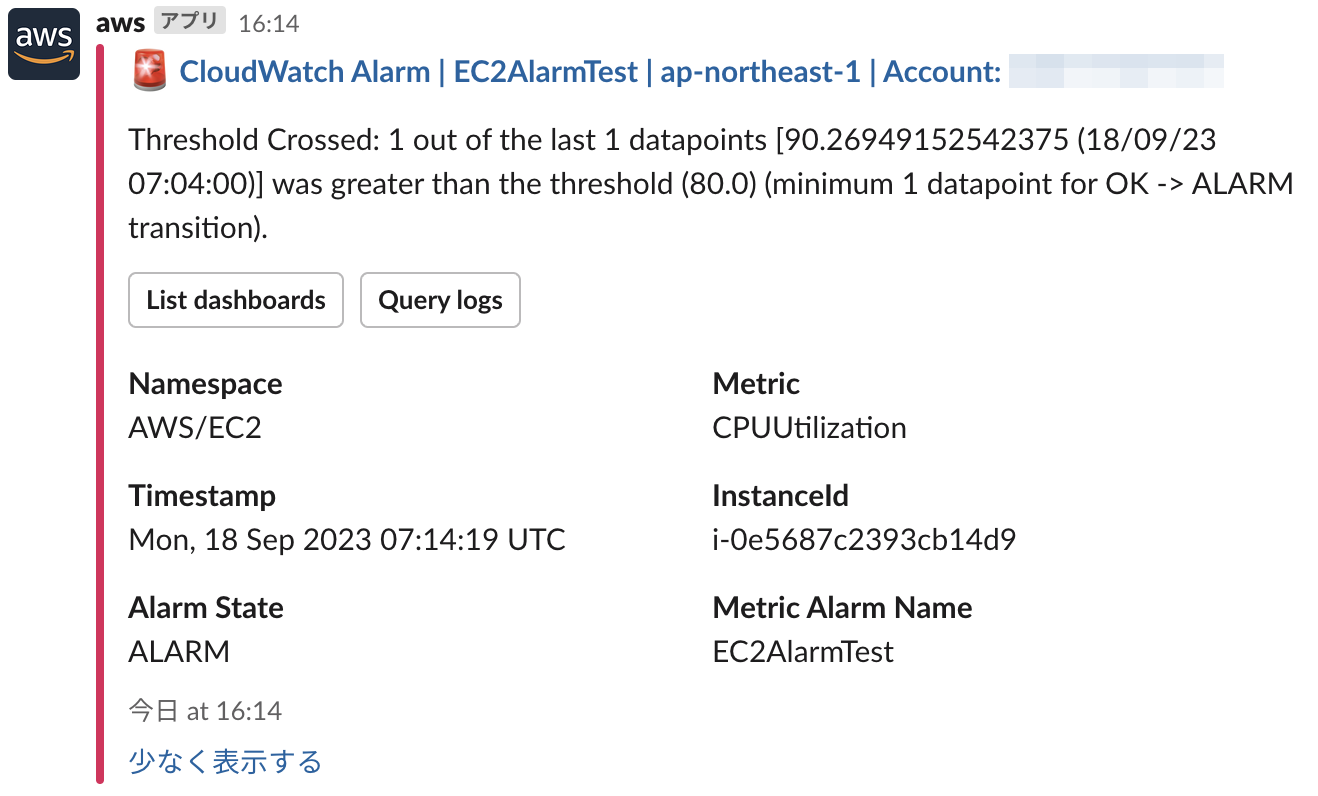Click the blurred account number in title
Image resolution: width=1318 pixels, height=796 pixels.
[1115, 72]
